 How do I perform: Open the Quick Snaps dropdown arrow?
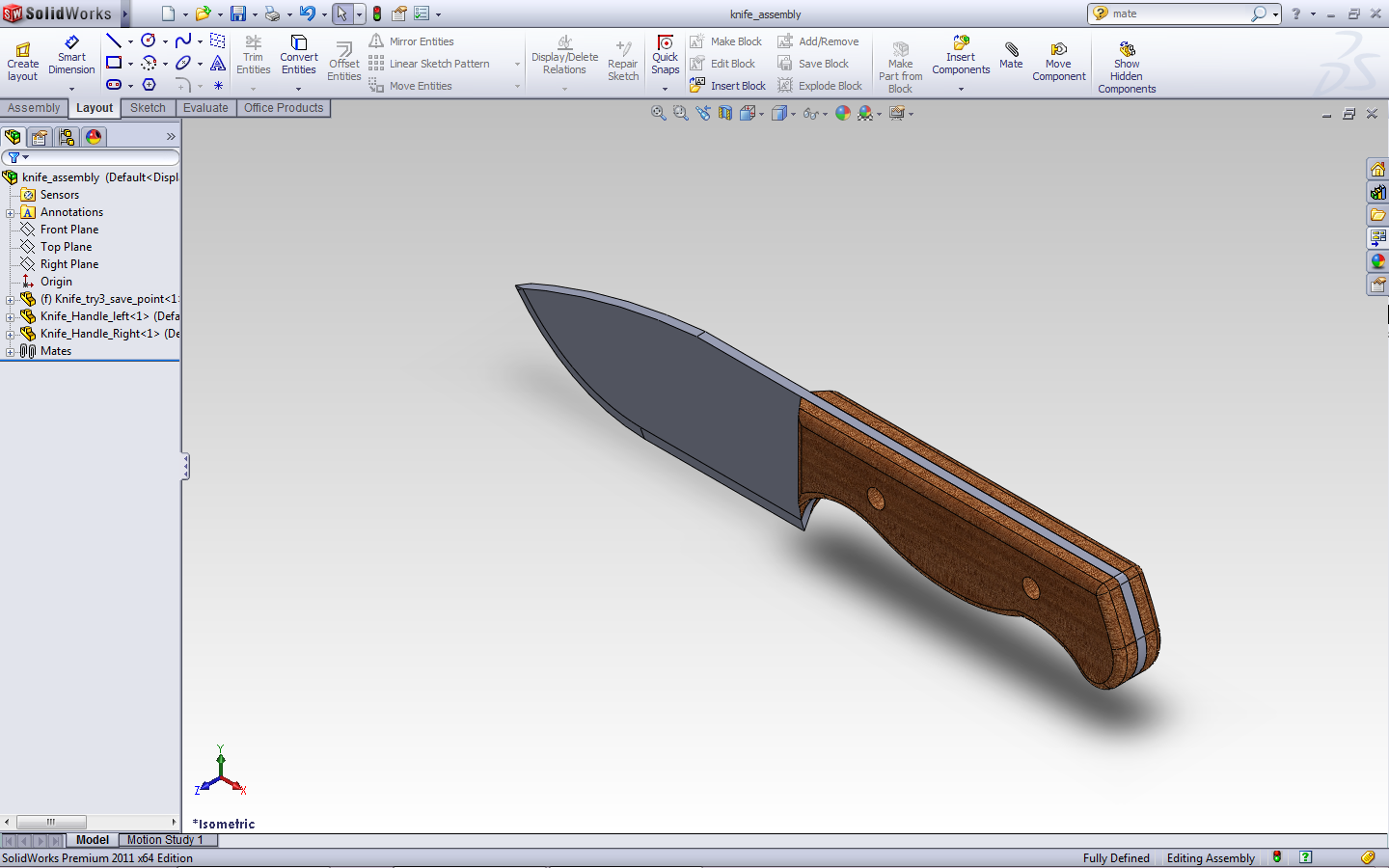665,89
